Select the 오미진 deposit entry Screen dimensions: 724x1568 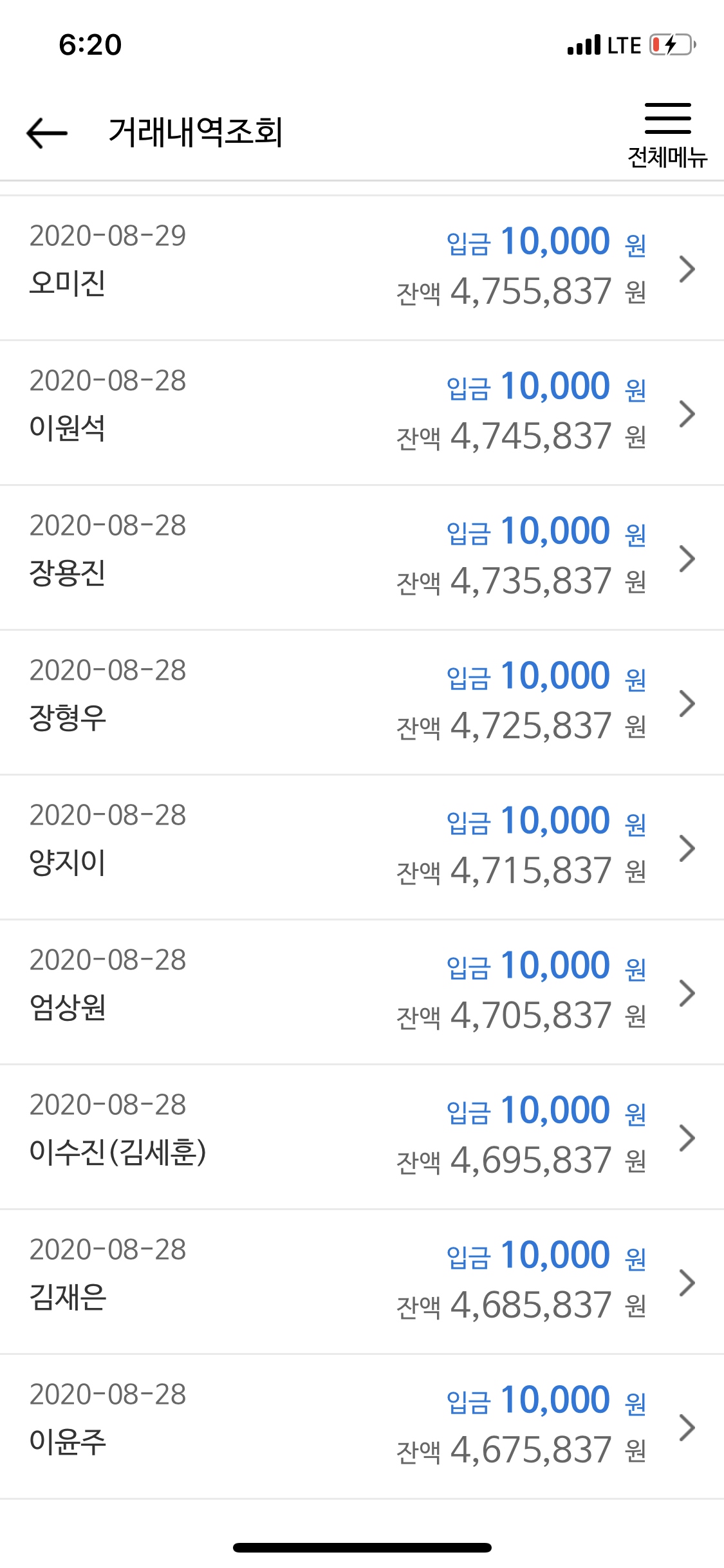click(362, 268)
